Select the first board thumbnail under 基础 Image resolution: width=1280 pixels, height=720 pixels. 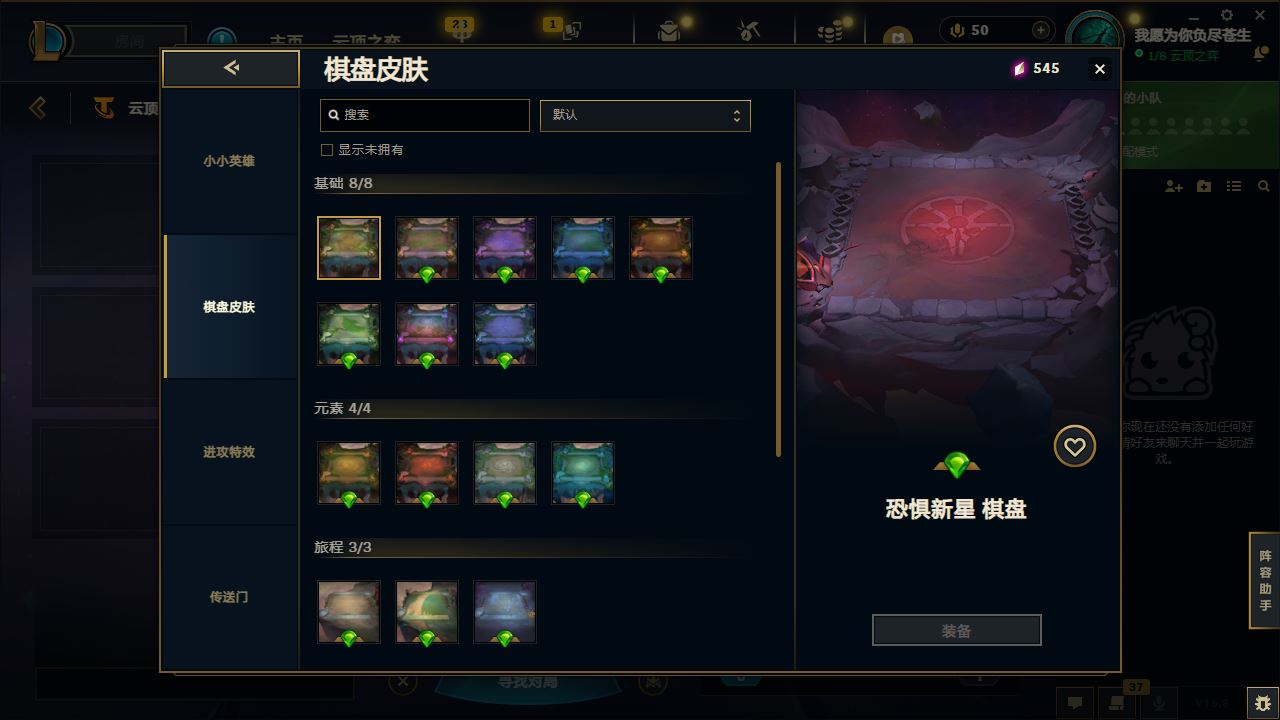coord(349,248)
